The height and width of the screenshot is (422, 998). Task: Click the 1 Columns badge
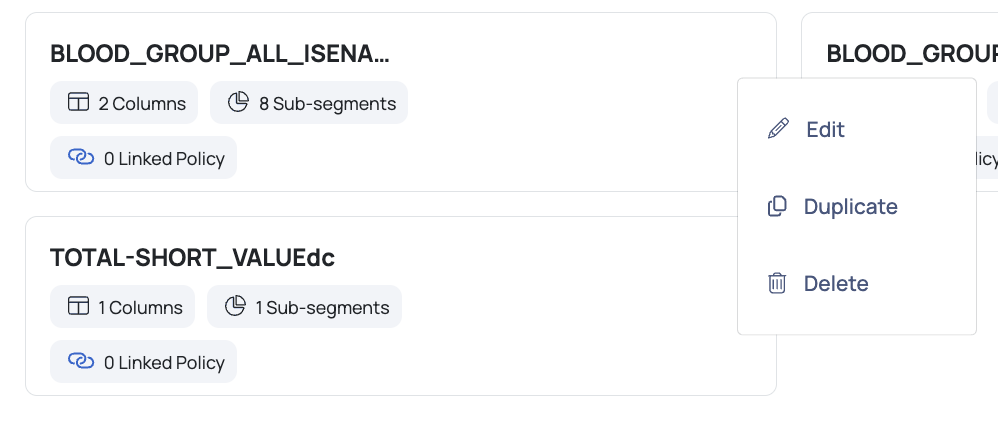pyautogui.click(x=122, y=307)
